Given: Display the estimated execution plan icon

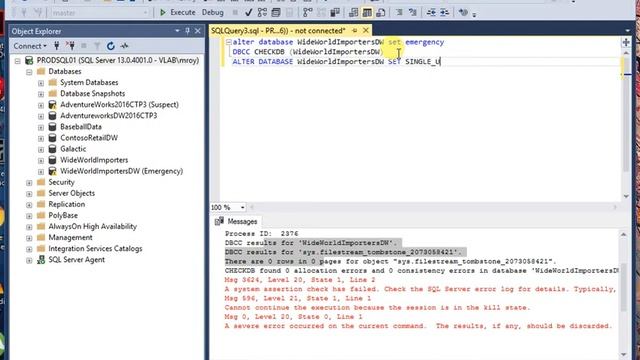Looking at the screenshot, I should click(262, 13).
